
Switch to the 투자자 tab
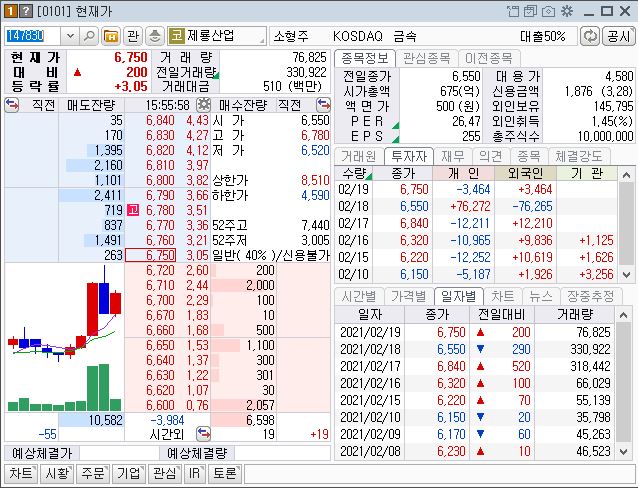(409, 156)
